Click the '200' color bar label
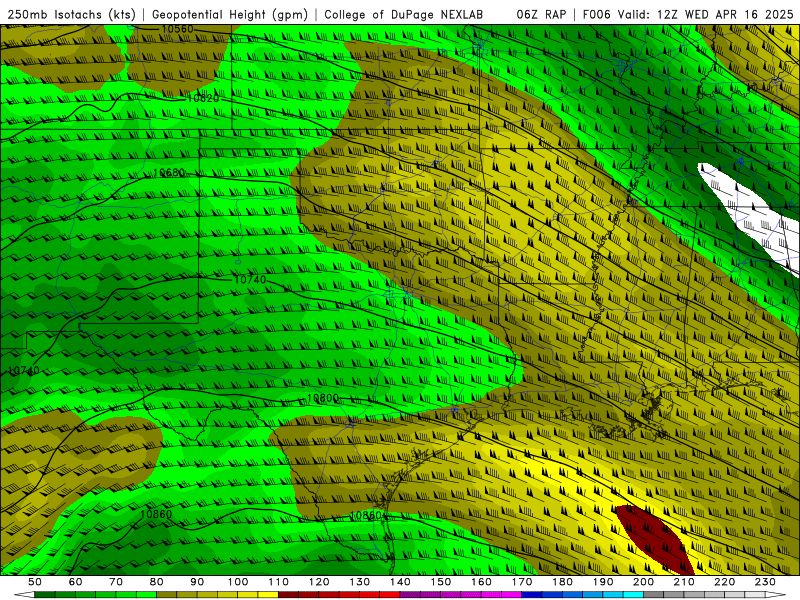This screenshot has height=600, width=800. [x=644, y=582]
